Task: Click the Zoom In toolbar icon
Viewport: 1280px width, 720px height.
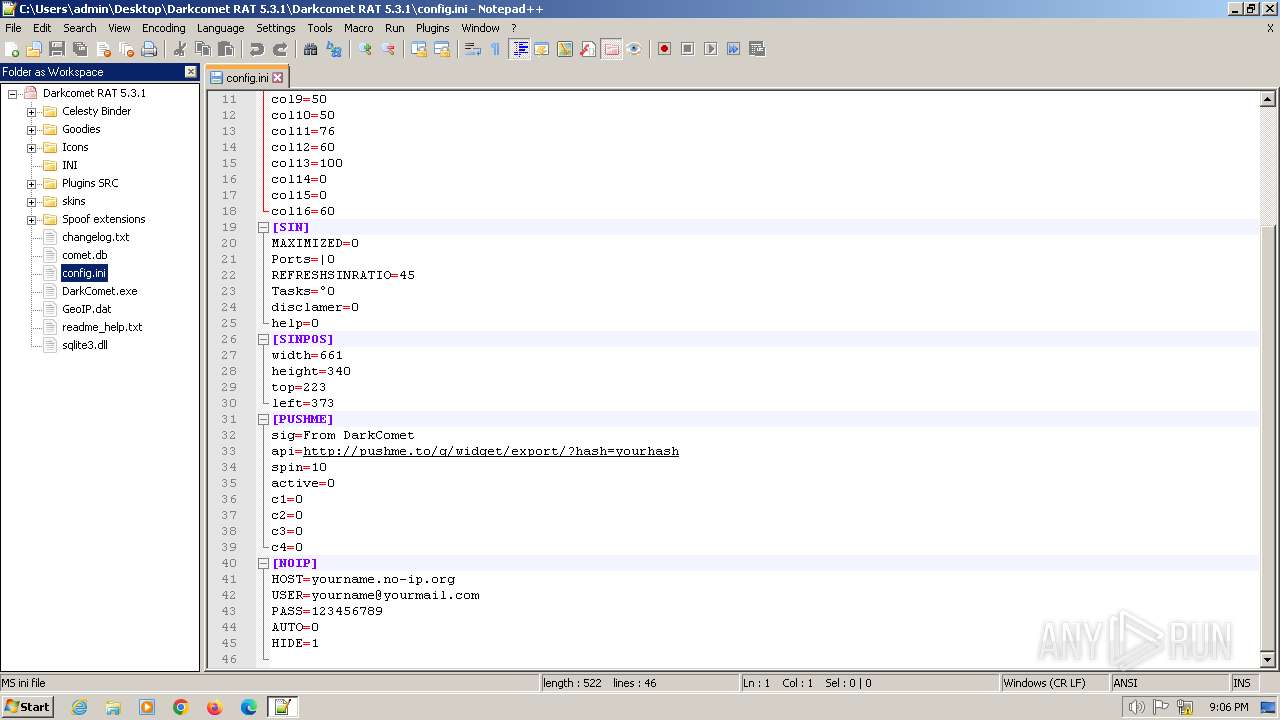Action: tap(365, 49)
